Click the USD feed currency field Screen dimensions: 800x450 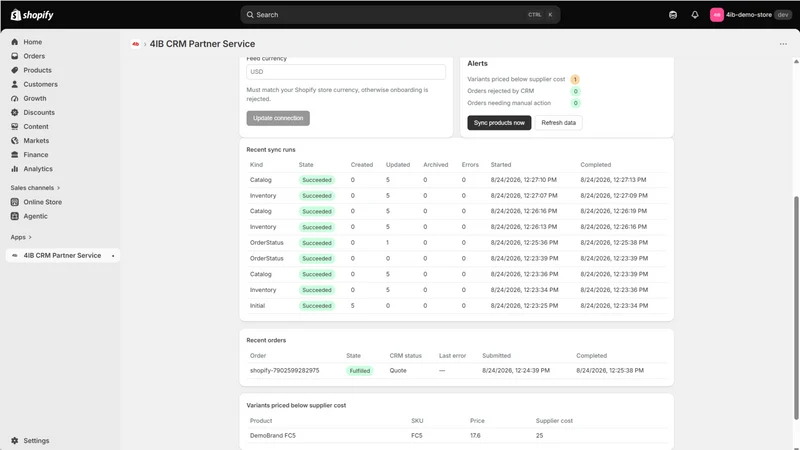point(345,72)
